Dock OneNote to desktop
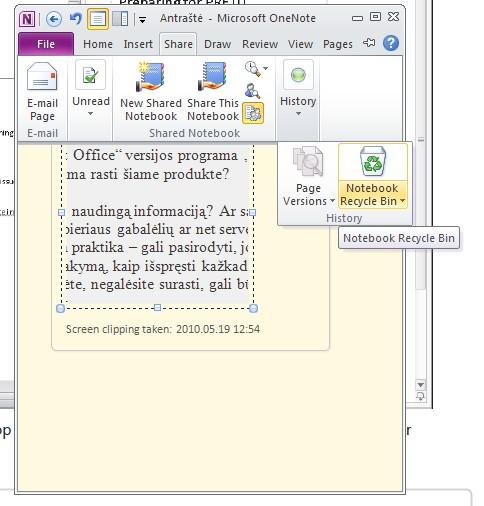Viewport: 484px width, 506px height. [120, 19]
